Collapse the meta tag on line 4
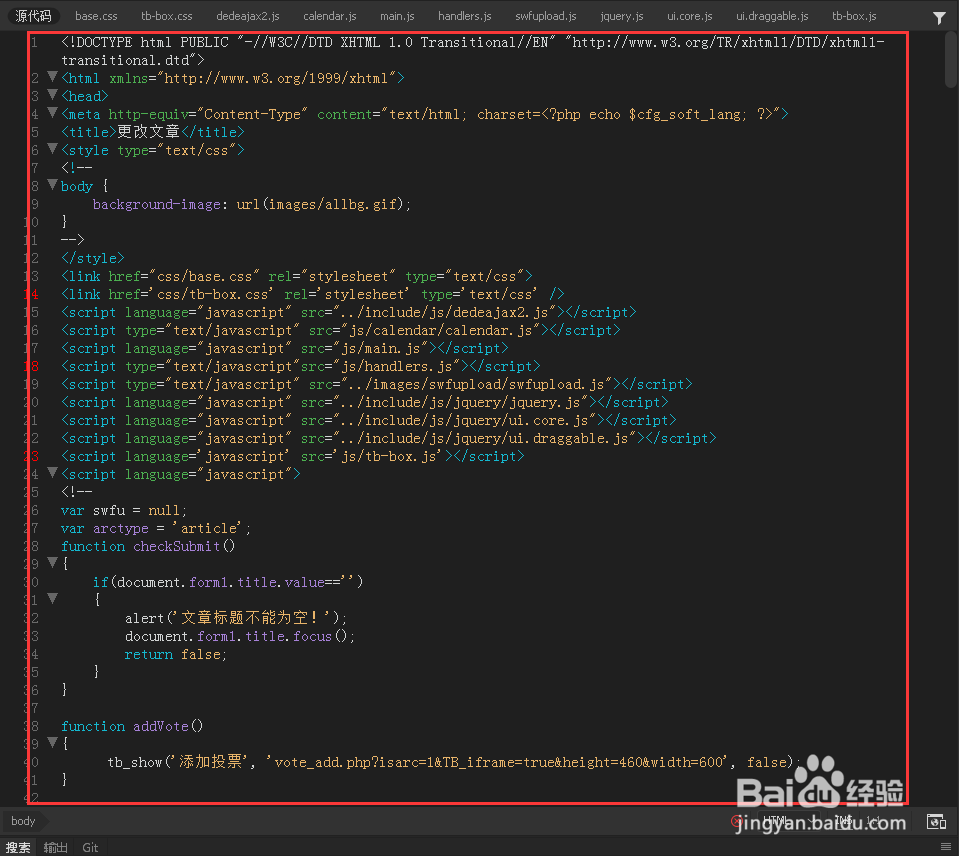 coord(53,112)
